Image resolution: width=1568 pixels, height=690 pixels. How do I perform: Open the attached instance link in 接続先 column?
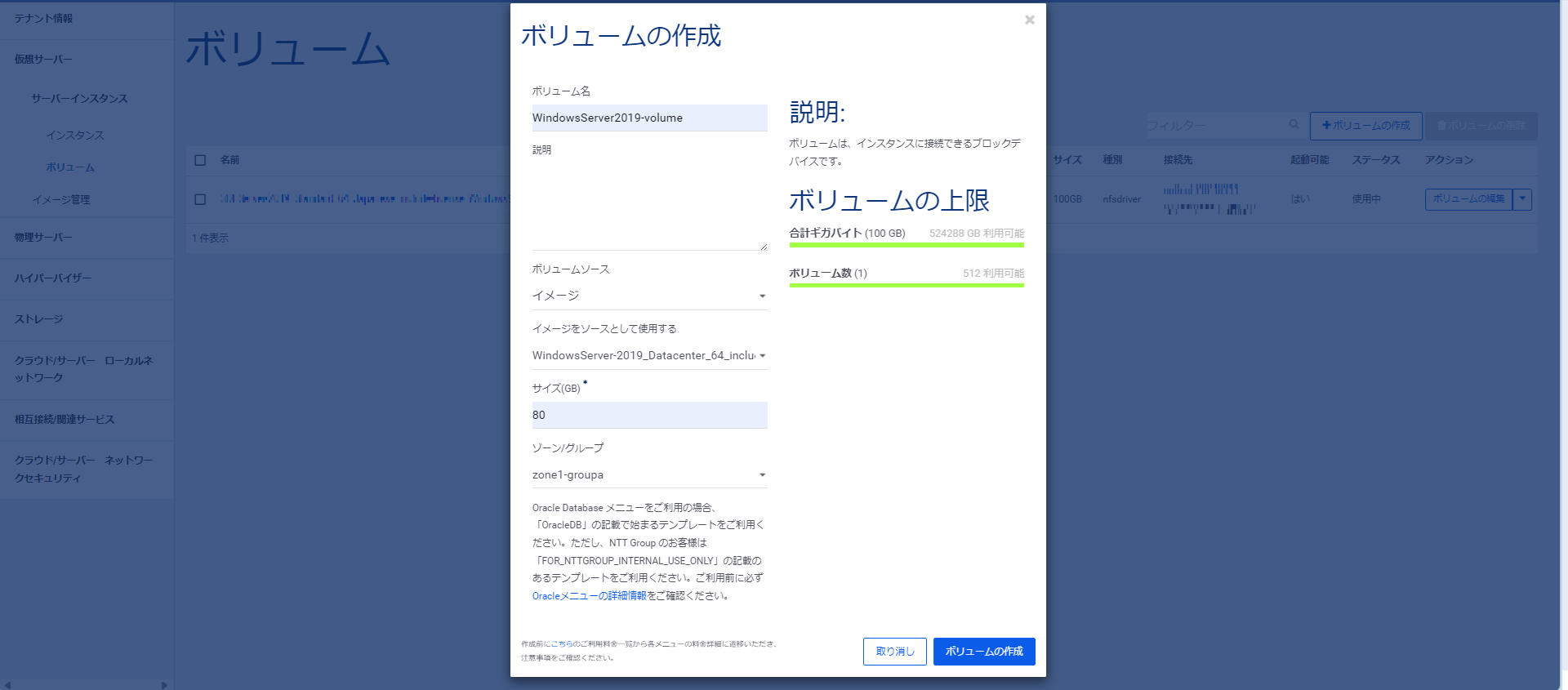click(1209, 199)
